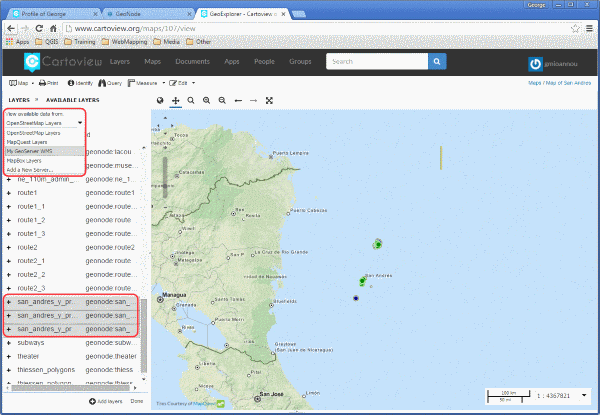Viewport: 600px width, 415px height.
Task: Open the Documents navigation menu
Action: coord(192,62)
